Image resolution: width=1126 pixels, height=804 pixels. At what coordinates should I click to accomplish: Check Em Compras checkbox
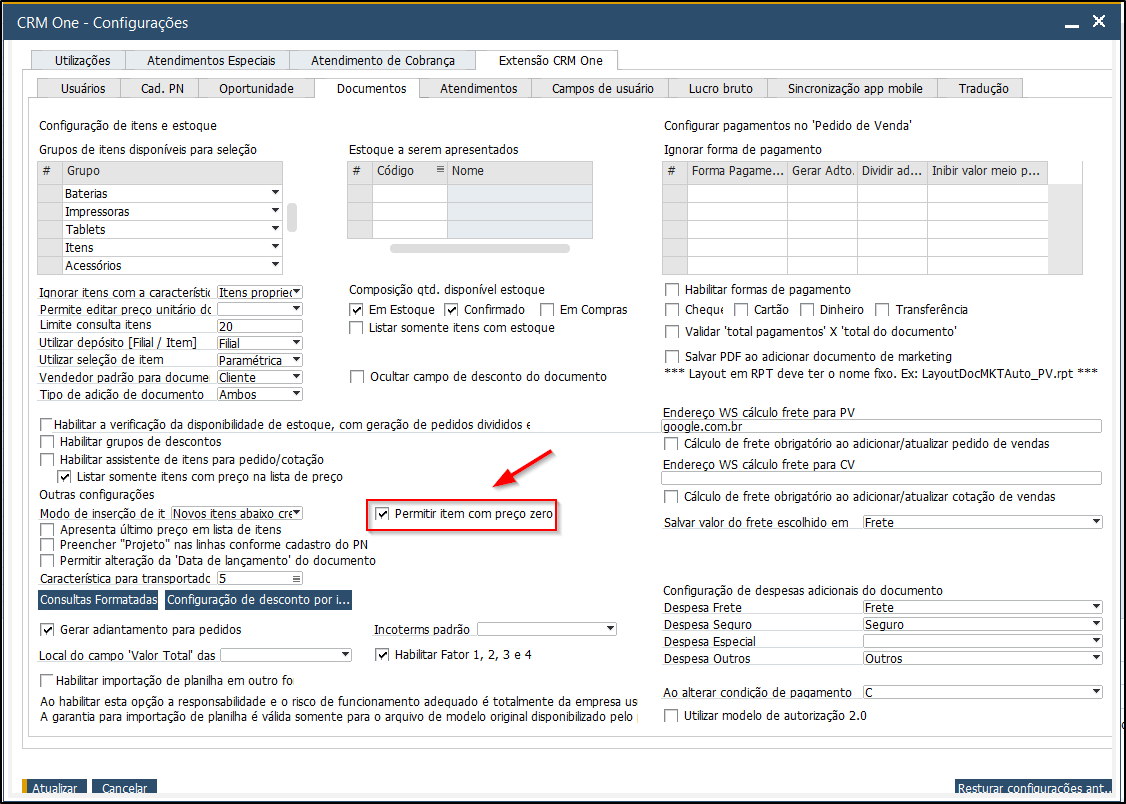point(547,310)
